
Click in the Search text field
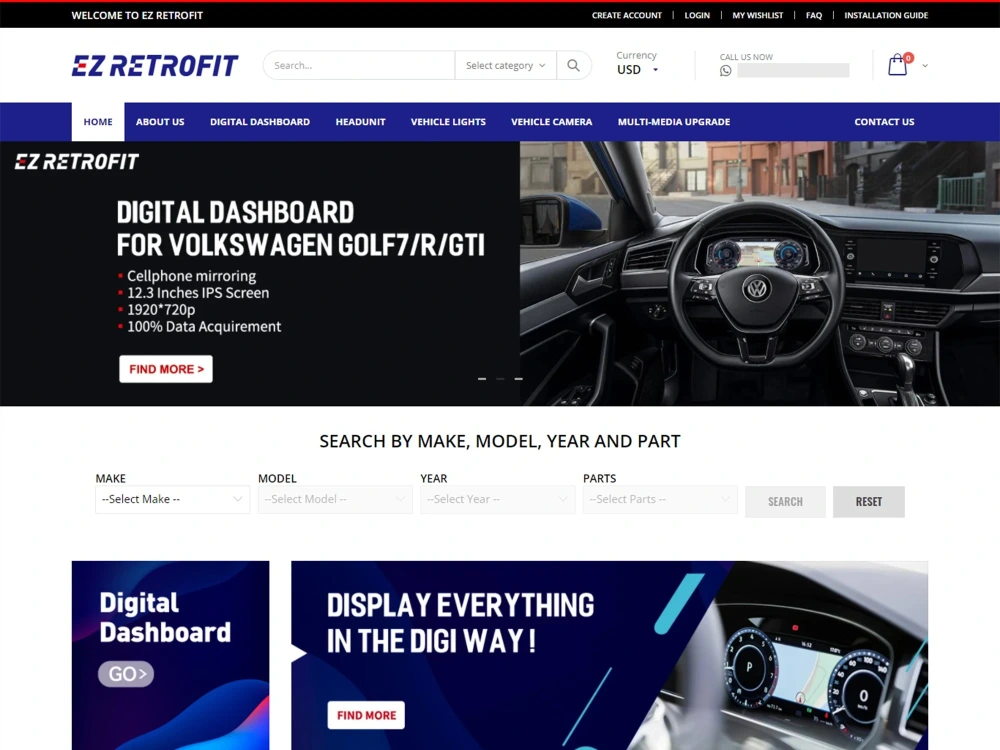pyautogui.click(x=359, y=65)
